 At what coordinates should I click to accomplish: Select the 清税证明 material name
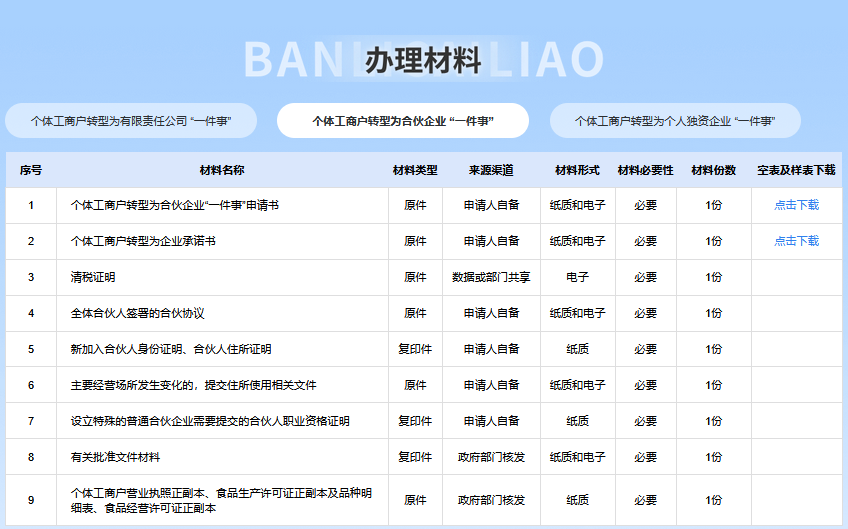(x=94, y=277)
